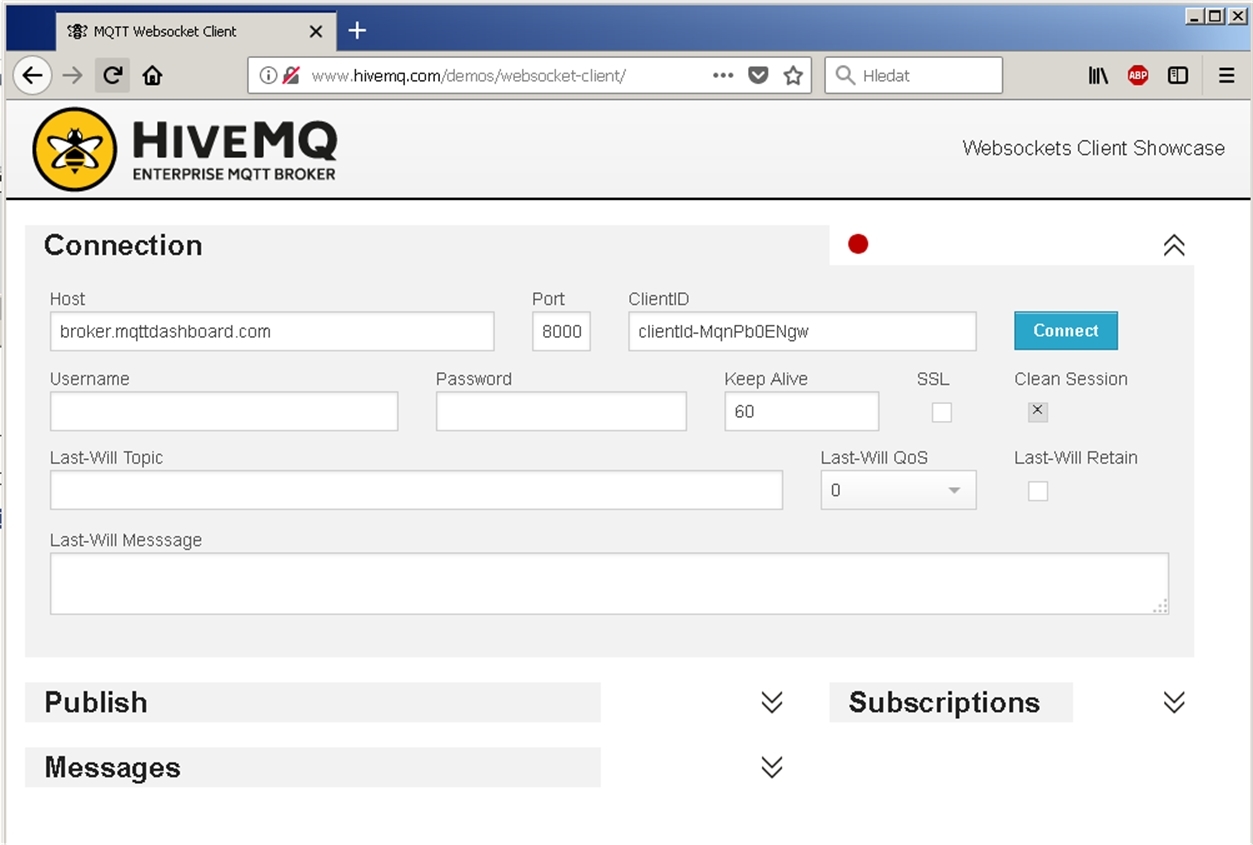The height and width of the screenshot is (845, 1253).
Task: Uncheck the Clean Session checkbox
Action: pos(1038,411)
